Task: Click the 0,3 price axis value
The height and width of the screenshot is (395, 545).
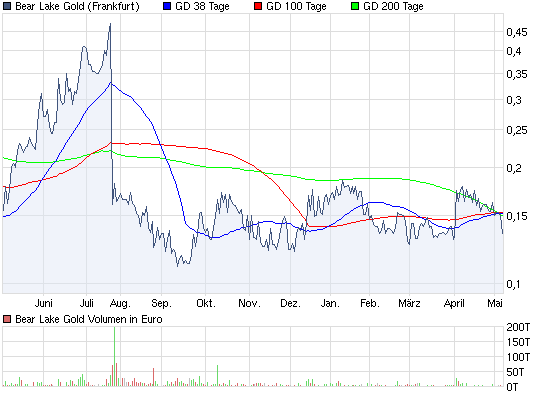Action: [514, 100]
